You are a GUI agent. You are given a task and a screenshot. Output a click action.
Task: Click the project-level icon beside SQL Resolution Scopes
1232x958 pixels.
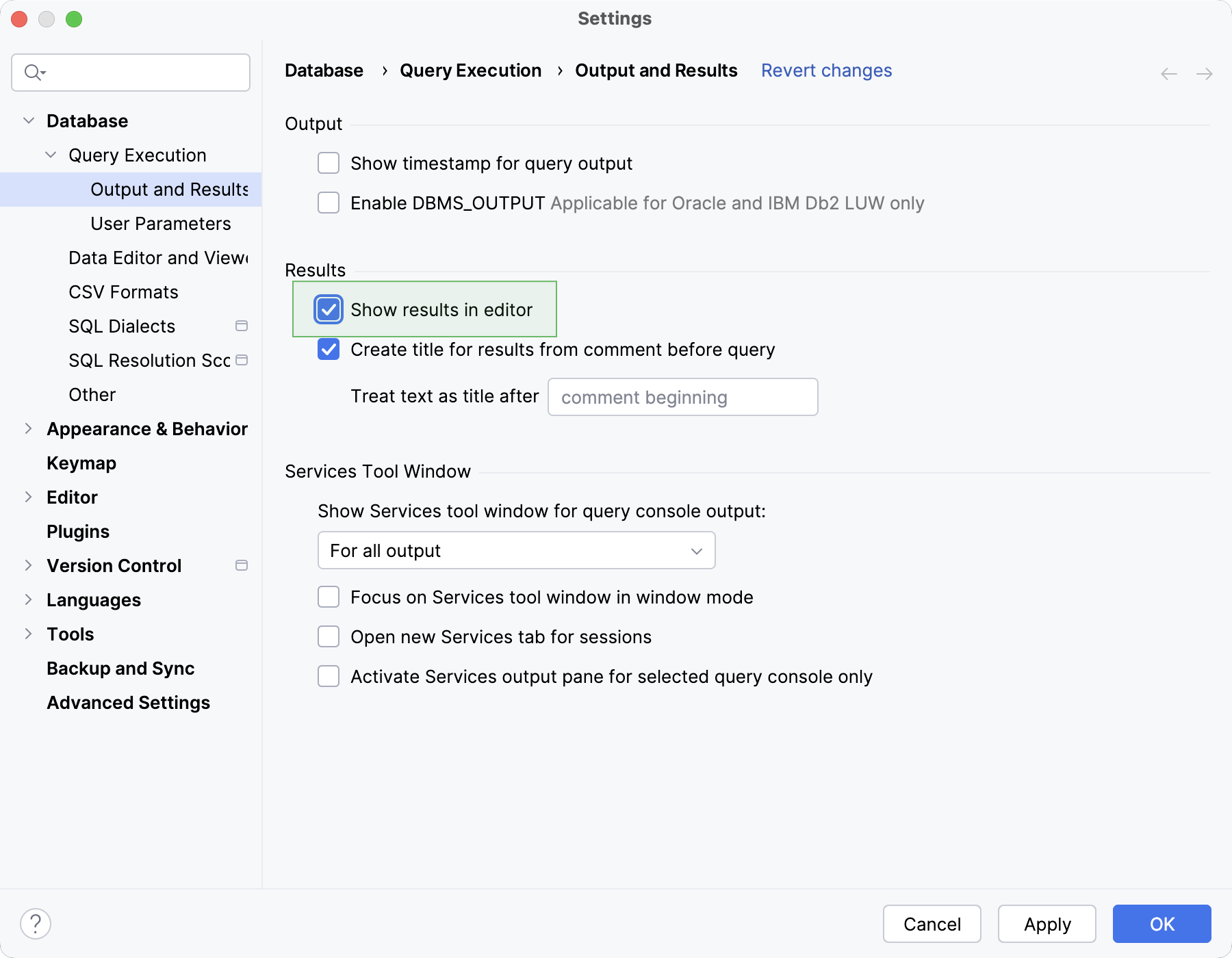(242, 360)
